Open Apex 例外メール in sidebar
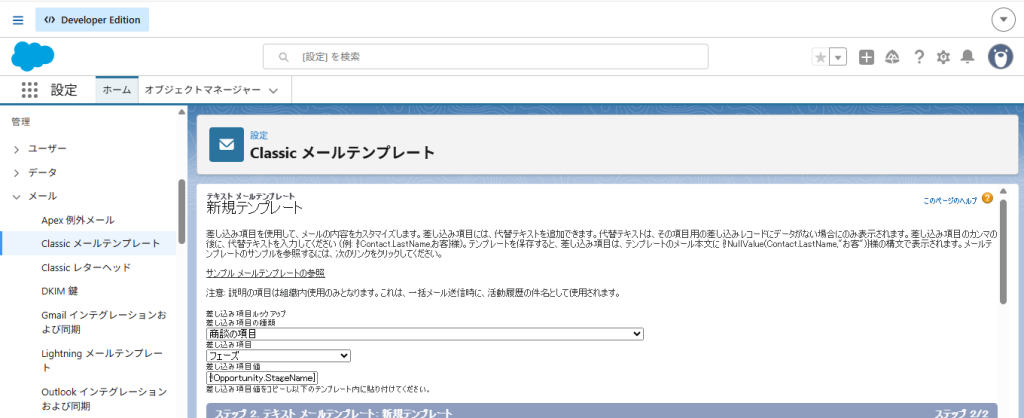The image size is (1024, 418). (78, 220)
